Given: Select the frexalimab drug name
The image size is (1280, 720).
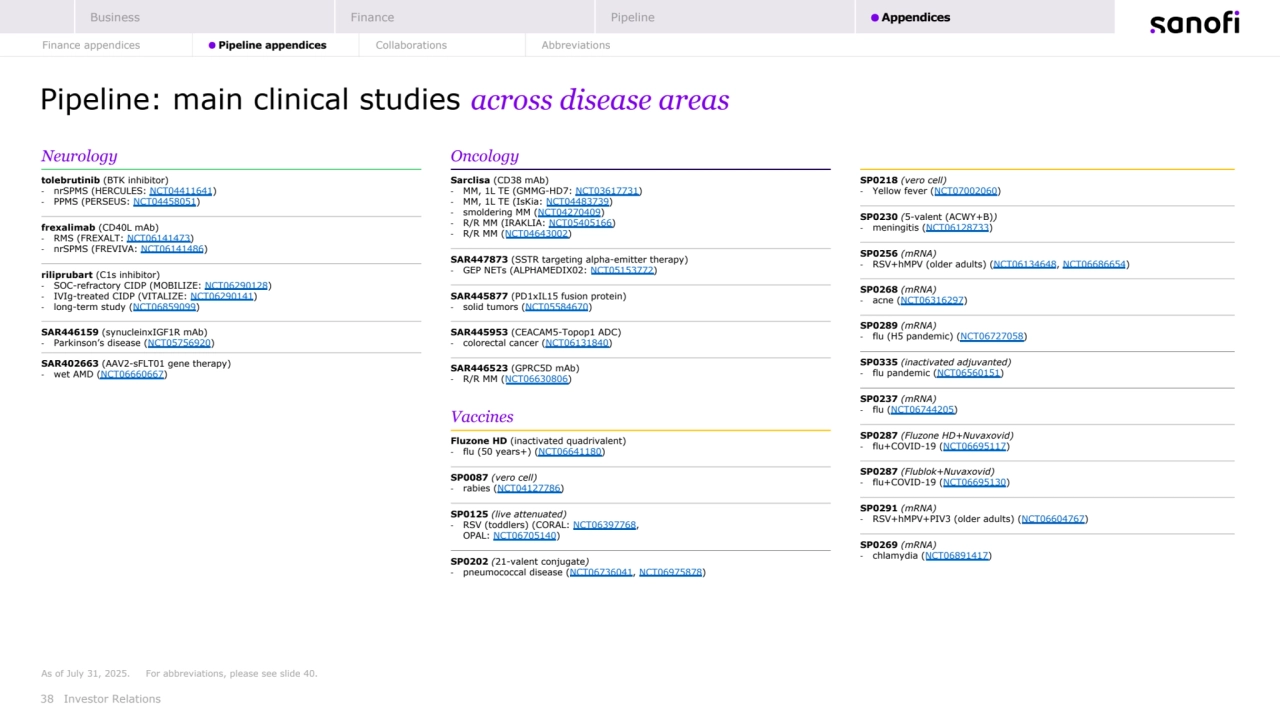Looking at the screenshot, I should pyautogui.click(x=68, y=228).
